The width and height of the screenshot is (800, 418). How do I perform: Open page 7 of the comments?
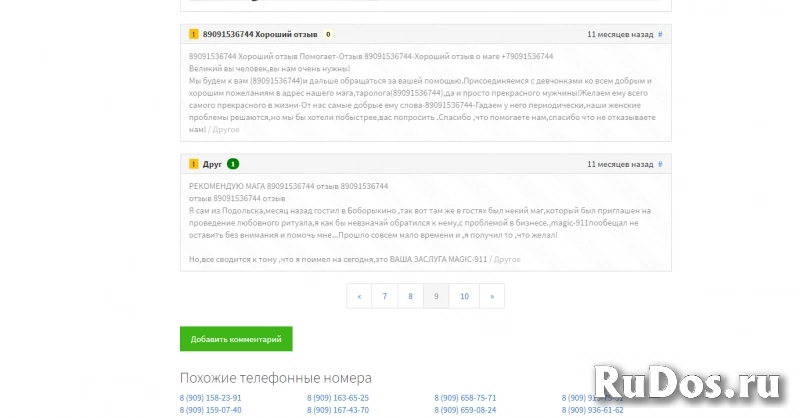(x=384, y=296)
